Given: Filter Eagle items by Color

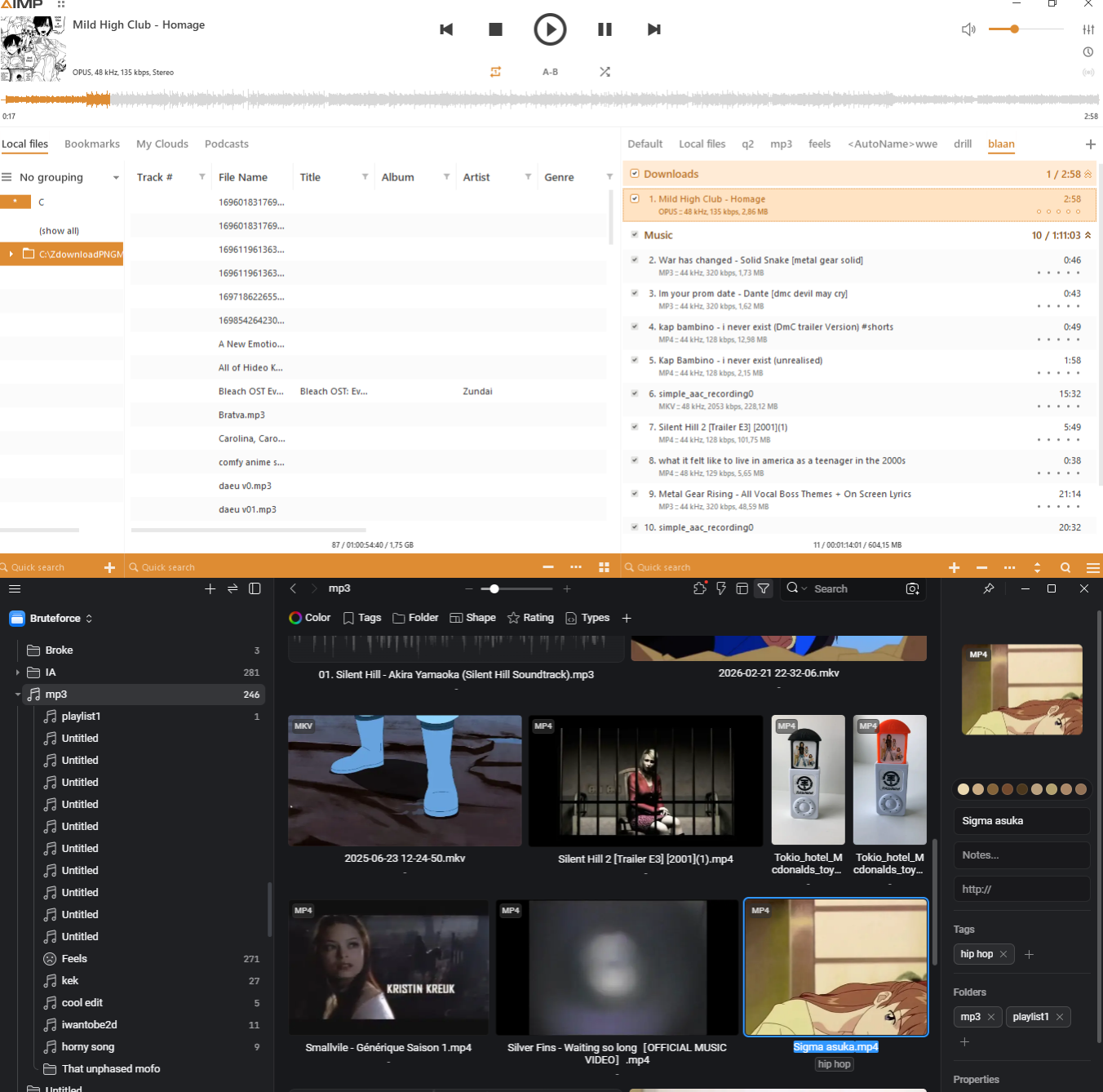Looking at the screenshot, I should tap(310, 618).
